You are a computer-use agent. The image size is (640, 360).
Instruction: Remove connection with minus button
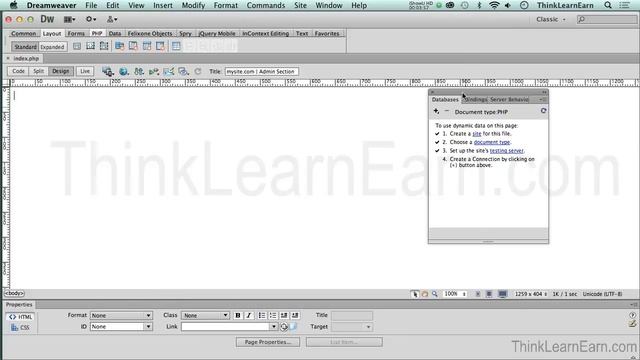pos(447,111)
